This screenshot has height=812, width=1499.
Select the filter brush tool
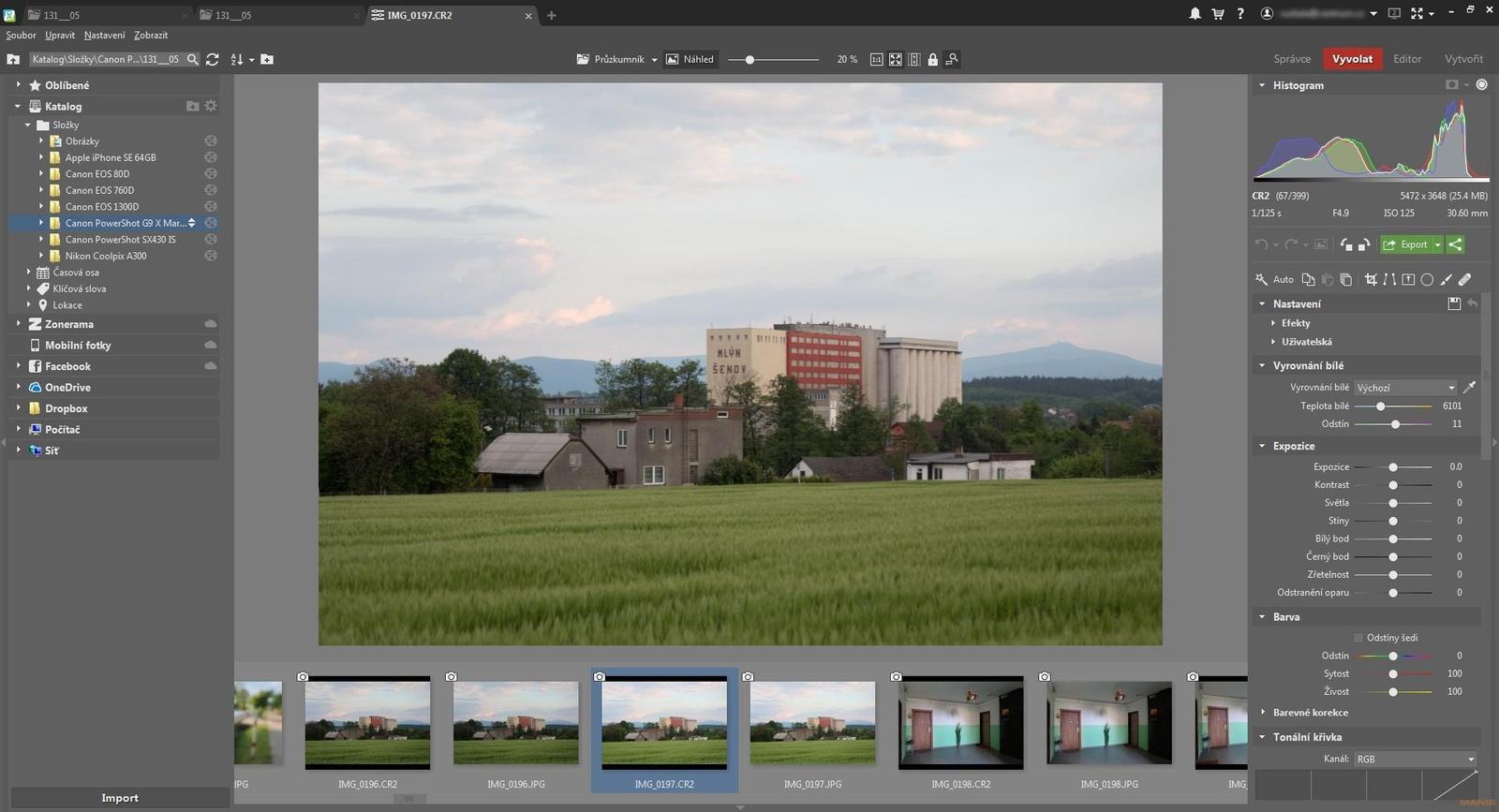[1446, 279]
